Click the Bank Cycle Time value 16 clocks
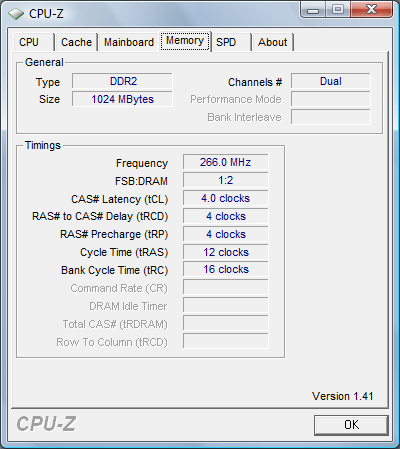The width and height of the screenshot is (400, 449). pyautogui.click(x=226, y=269)
